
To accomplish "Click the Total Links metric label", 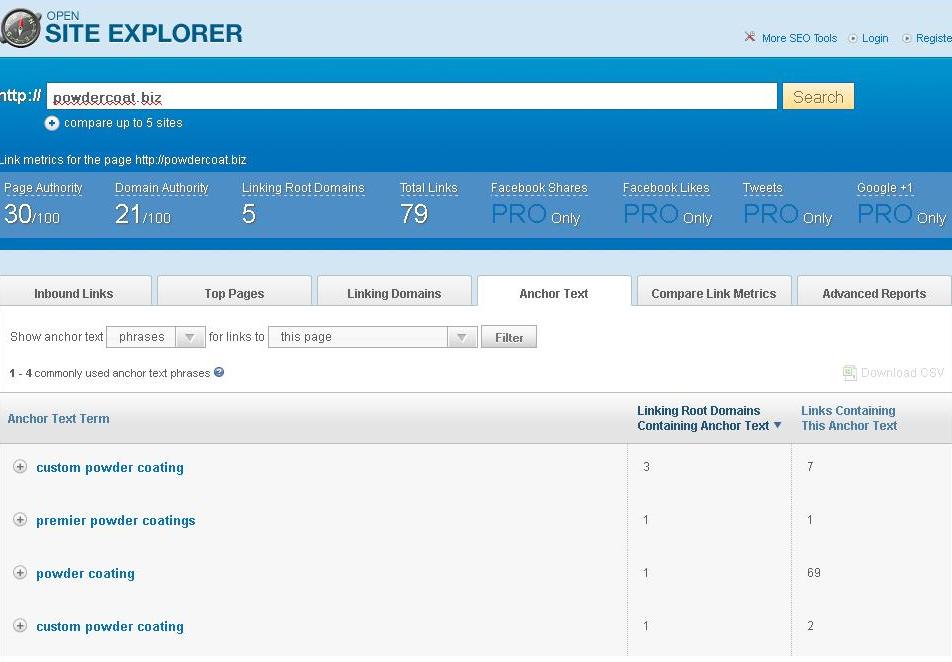I will point(429,188).
